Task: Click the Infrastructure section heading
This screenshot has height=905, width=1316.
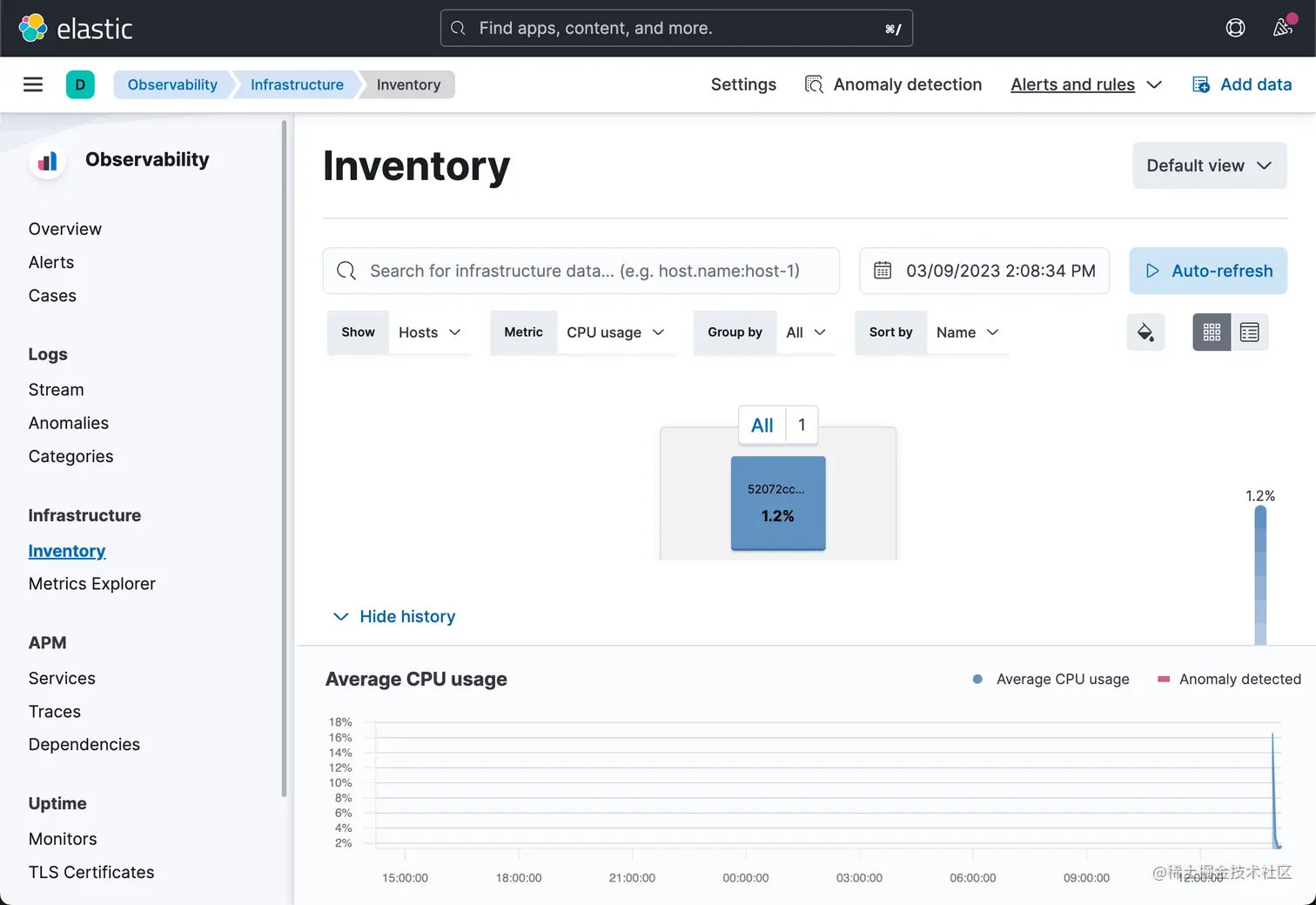Action: click(84, 515)
